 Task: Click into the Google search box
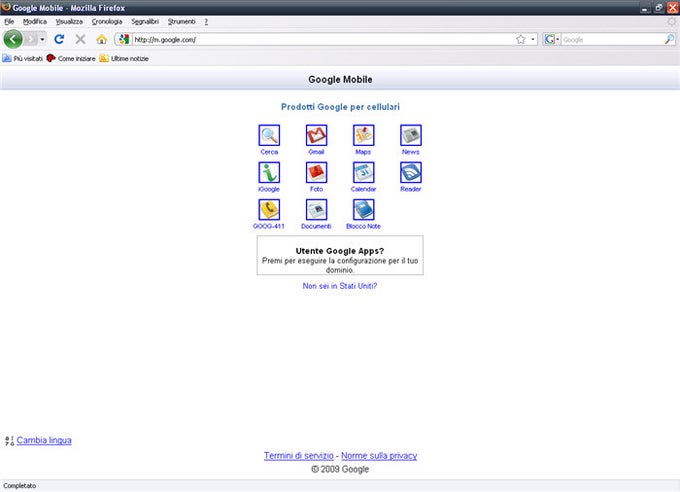pyautogui.click(x=612, y=39)
